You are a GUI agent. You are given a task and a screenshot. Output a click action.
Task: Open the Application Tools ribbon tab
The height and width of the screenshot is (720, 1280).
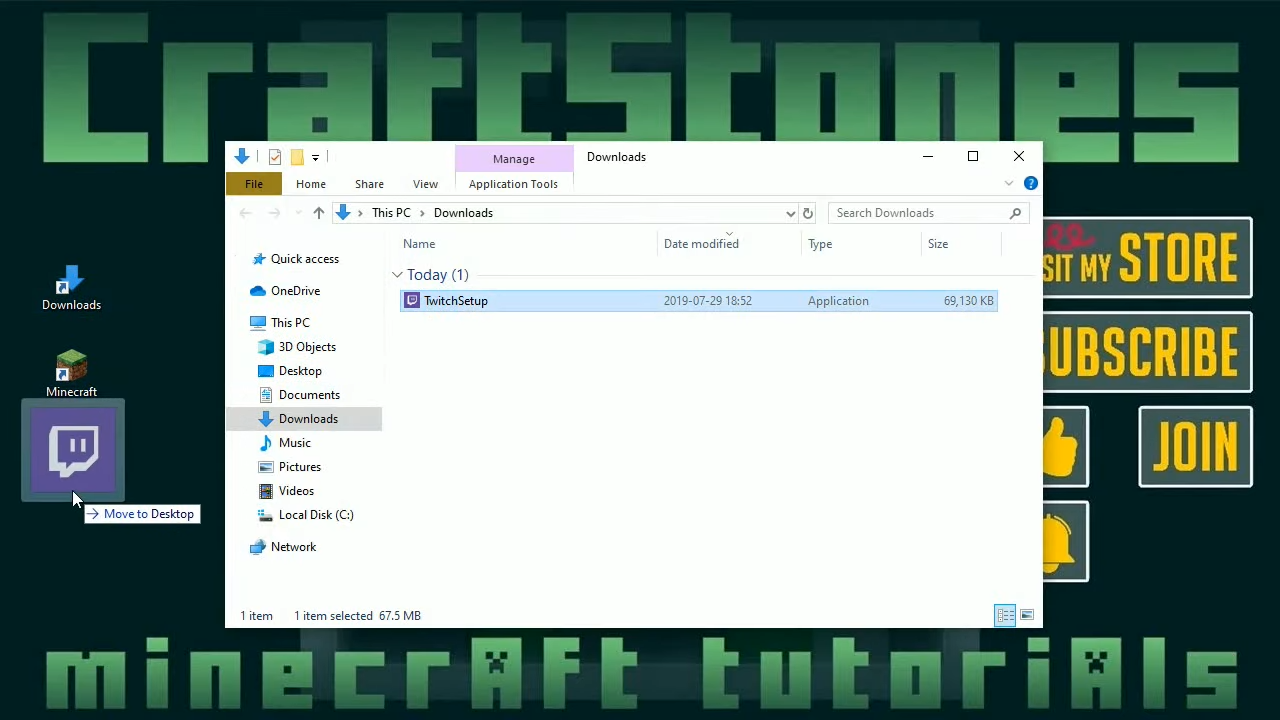[513, 184]
